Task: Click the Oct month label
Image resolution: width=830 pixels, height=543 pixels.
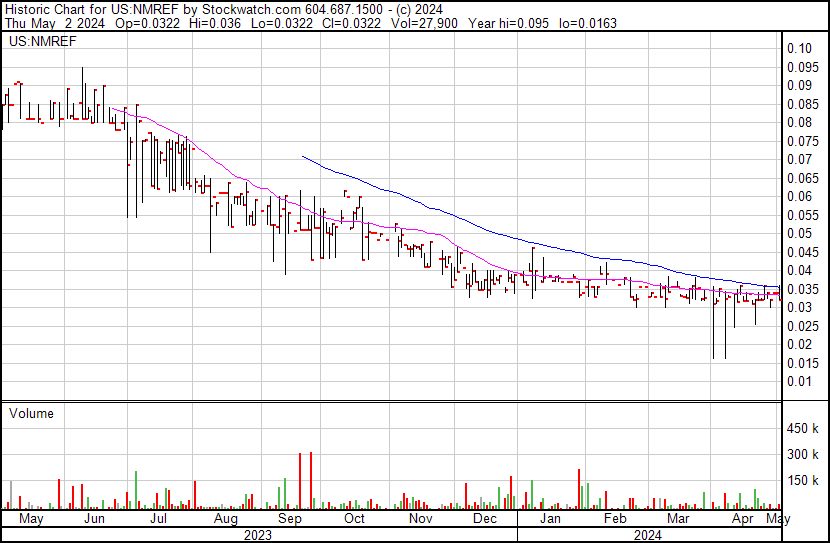Action: tap(354, 519)
